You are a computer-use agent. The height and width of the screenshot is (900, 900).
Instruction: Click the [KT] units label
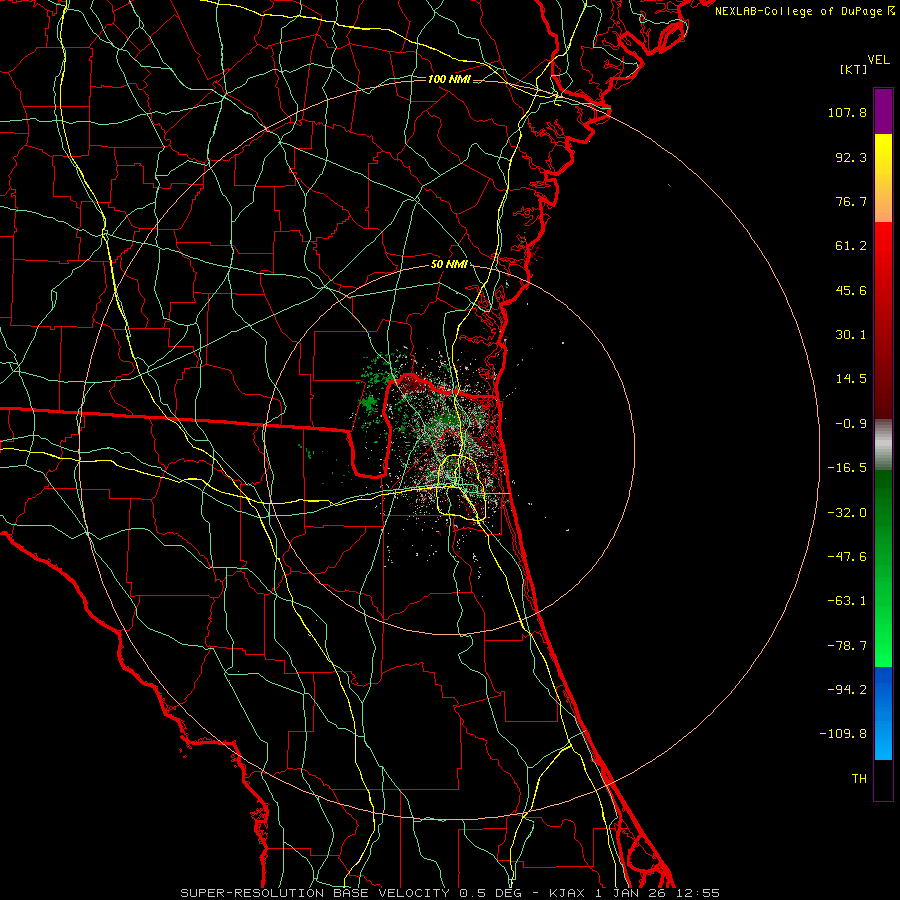click(853, 69)
